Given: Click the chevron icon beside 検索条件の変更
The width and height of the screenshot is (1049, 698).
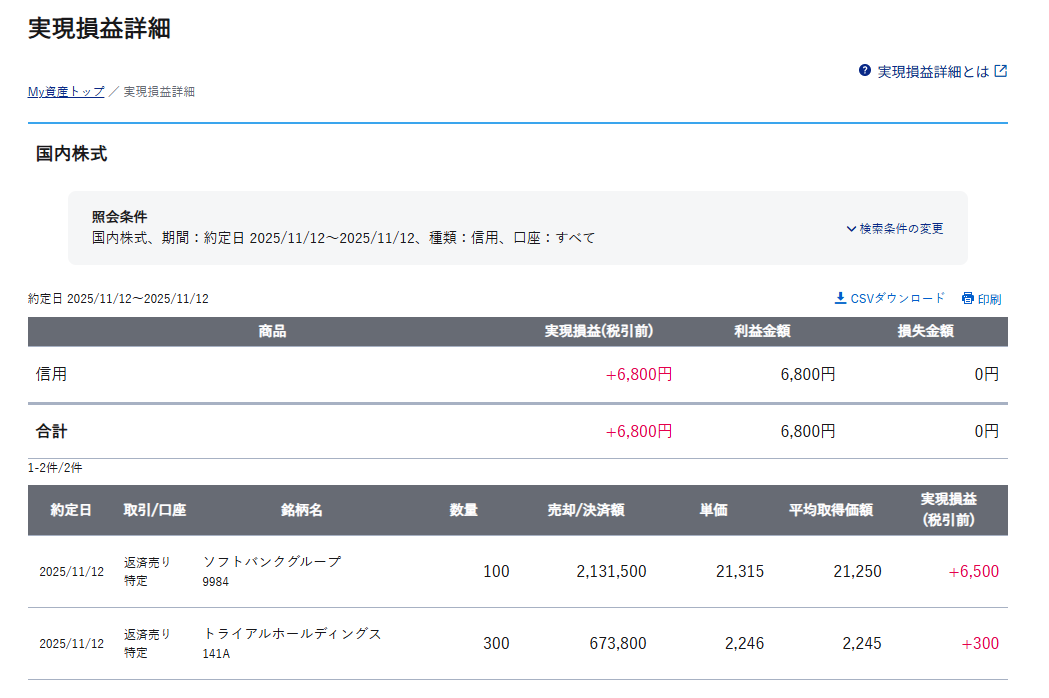Looking at the screenshot, I should pyautogui.click(x=851, y=228).
